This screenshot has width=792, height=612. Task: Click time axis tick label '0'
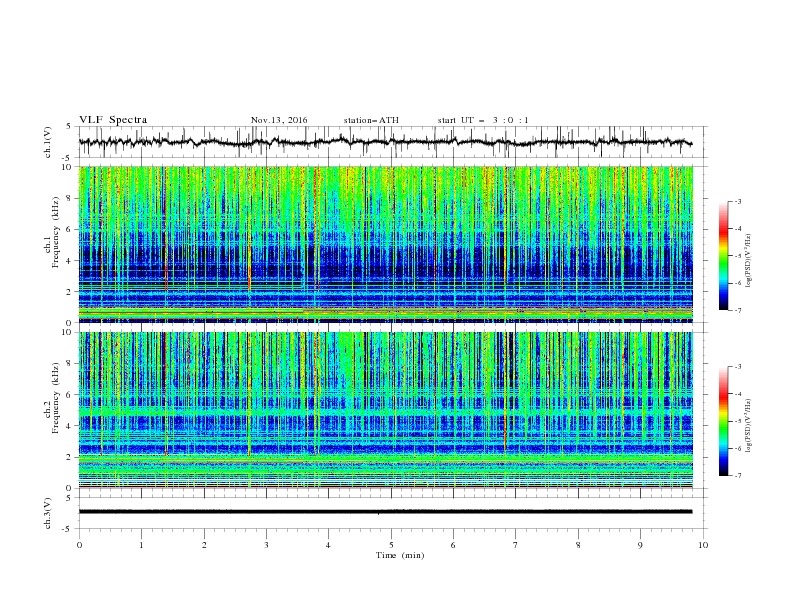79,545
